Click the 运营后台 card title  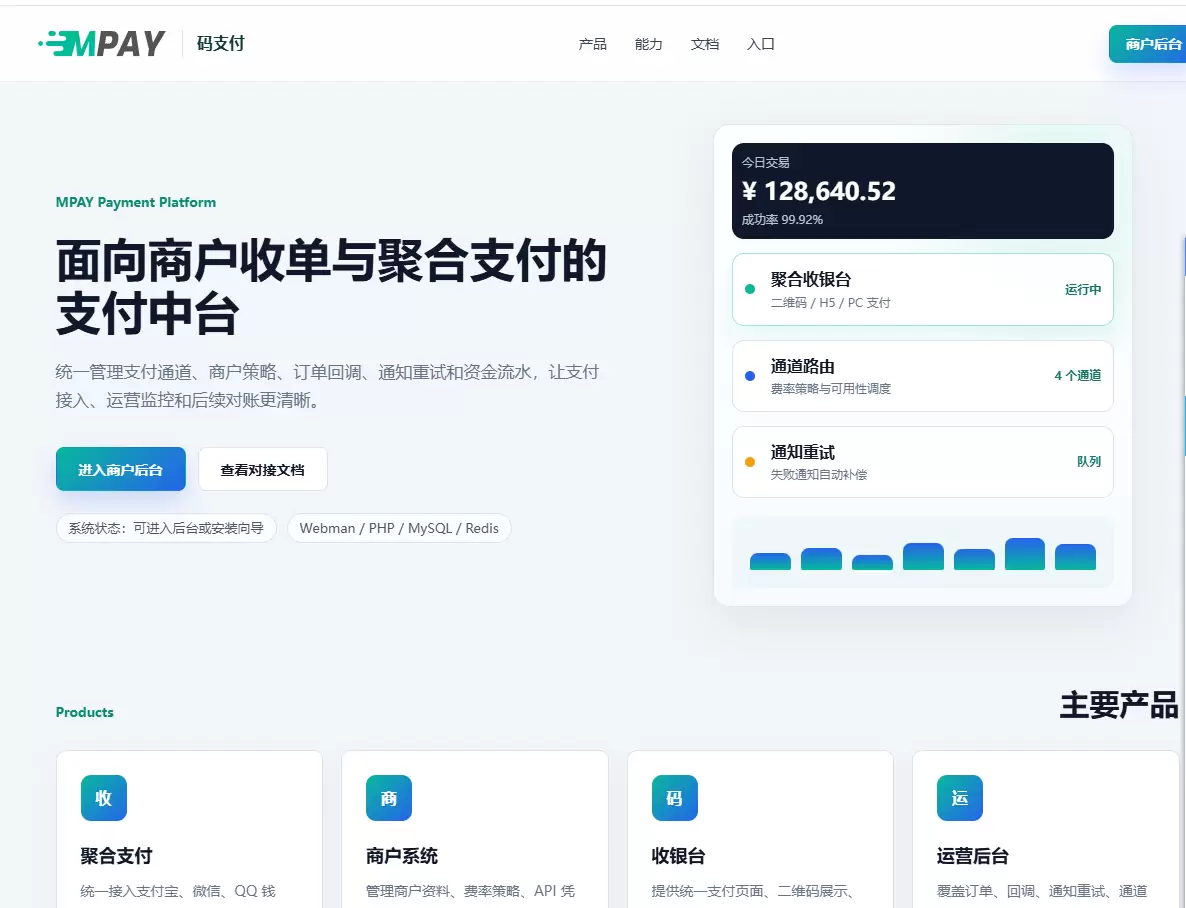click(973, 856)
